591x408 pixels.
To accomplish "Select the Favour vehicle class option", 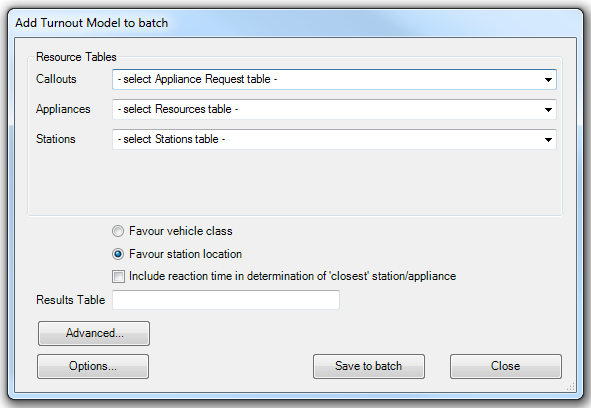I will pyautogui.click(x=118, y=231).
